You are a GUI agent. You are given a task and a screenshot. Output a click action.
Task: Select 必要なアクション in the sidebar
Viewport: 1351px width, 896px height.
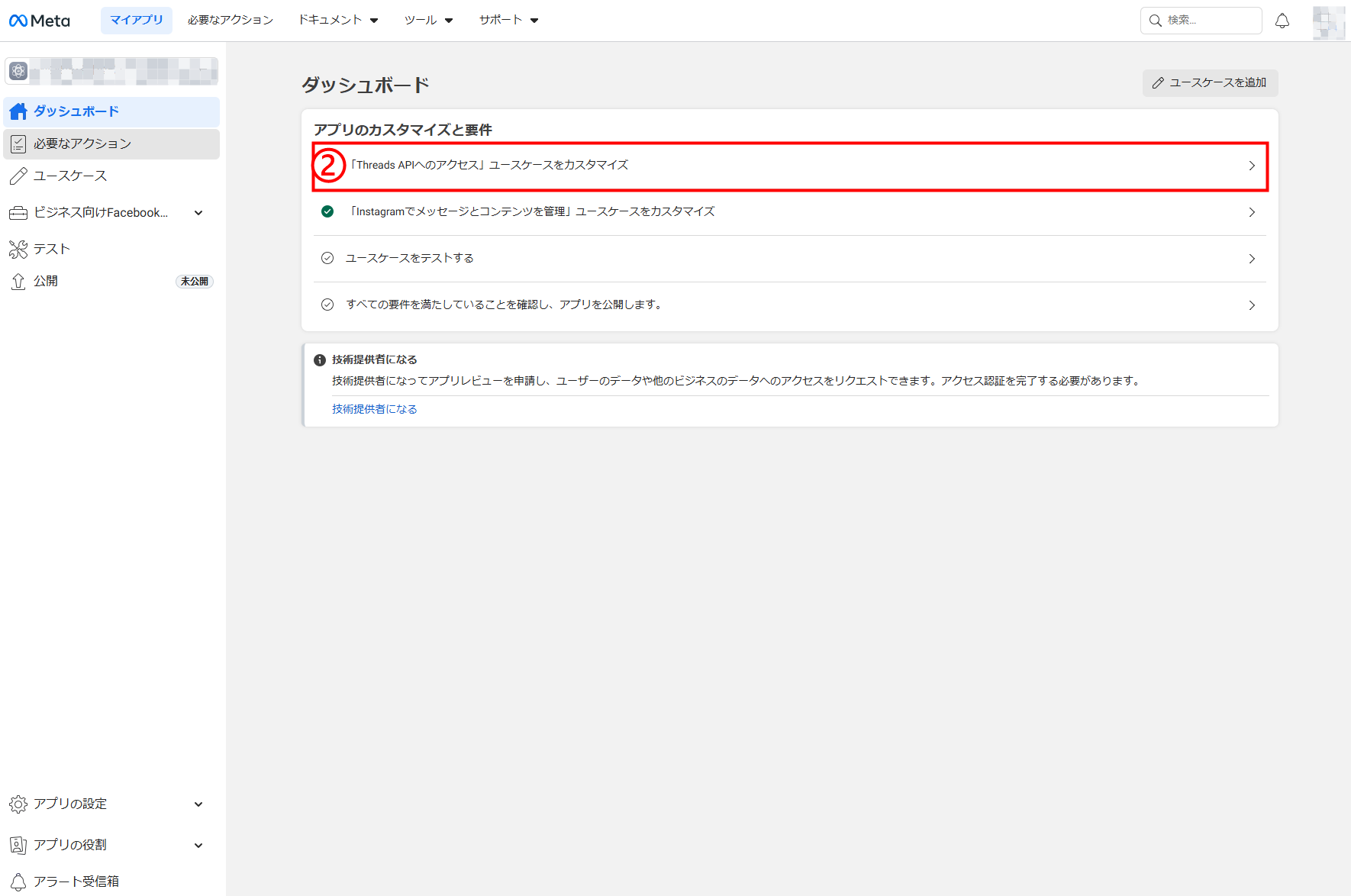pyautogui.click(x=111, y=144)
